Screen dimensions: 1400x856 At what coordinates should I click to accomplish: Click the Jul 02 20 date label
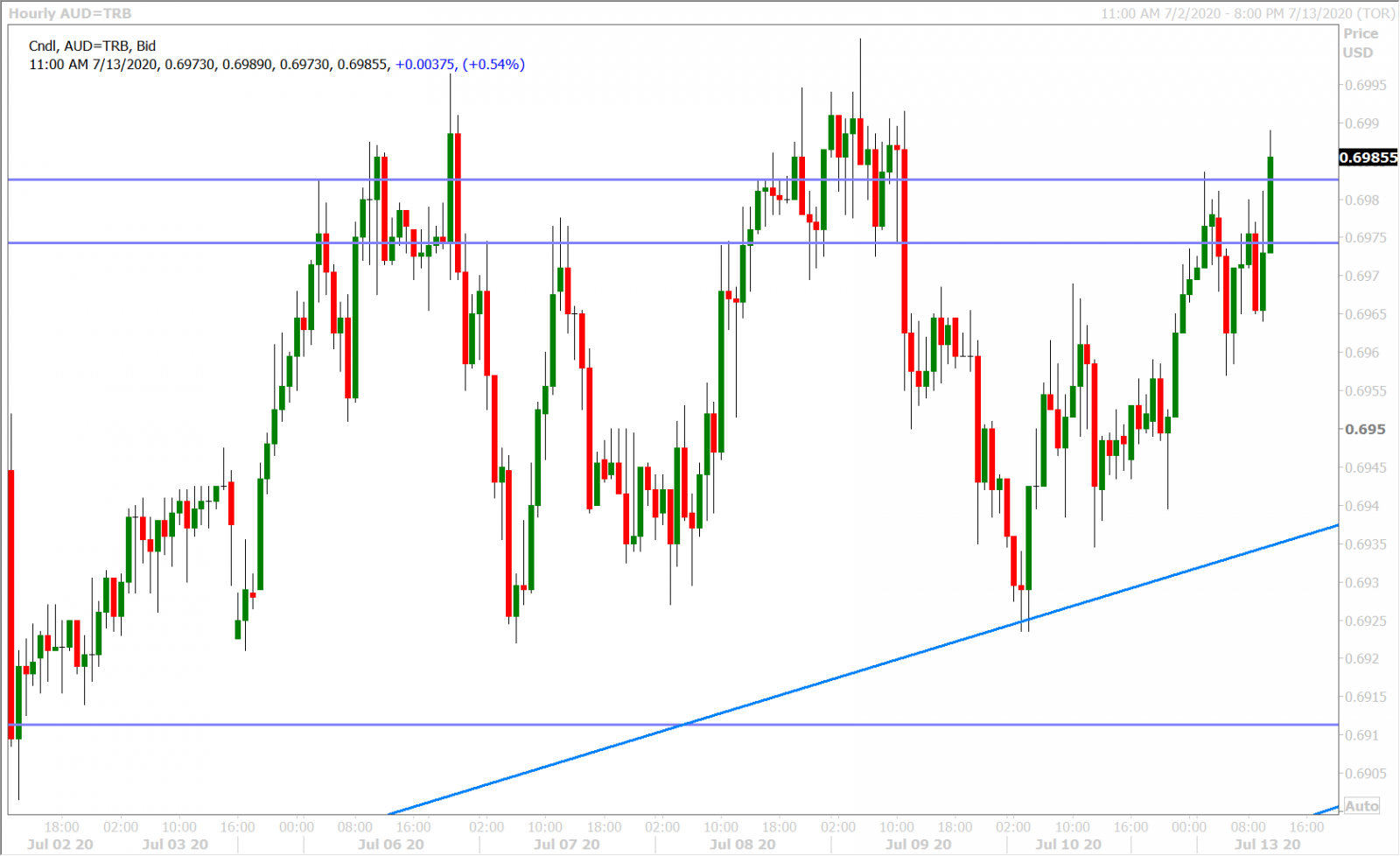pyautogui.click(x=59, y=845)
